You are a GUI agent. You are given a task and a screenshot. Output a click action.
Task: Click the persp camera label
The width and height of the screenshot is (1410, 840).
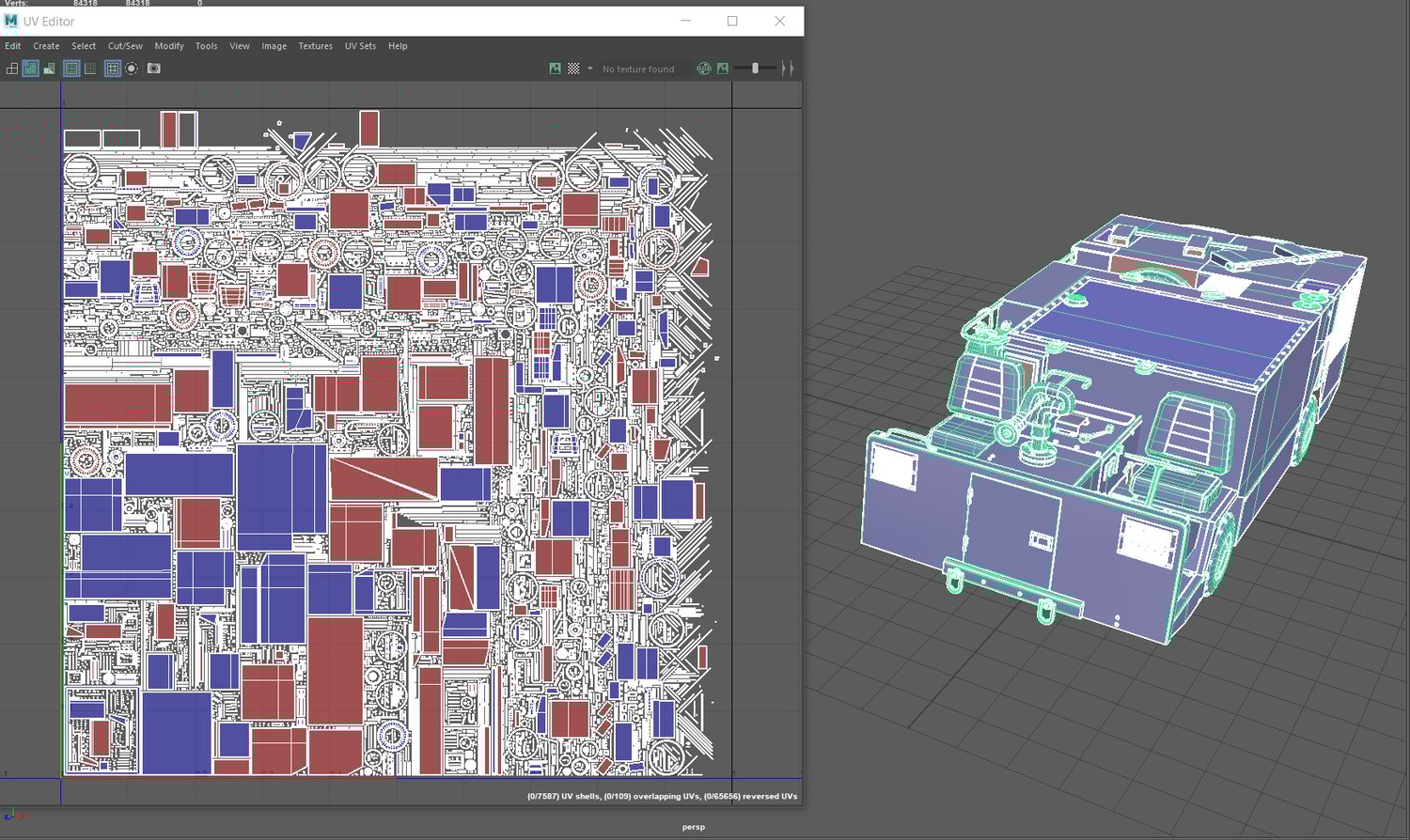tap(693, 827)
